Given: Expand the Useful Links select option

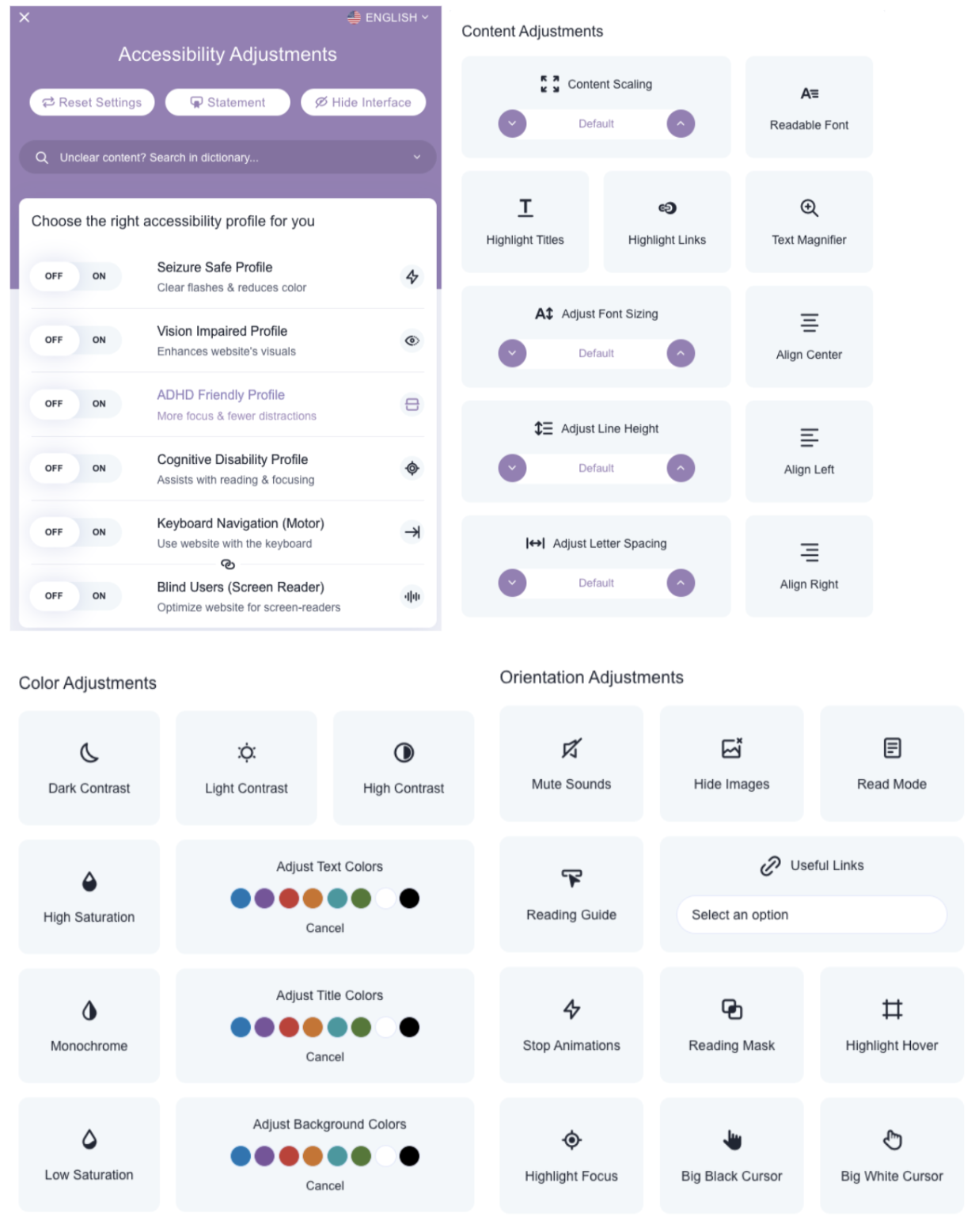Looking at the screenshot, I should (x=811, y=914).
